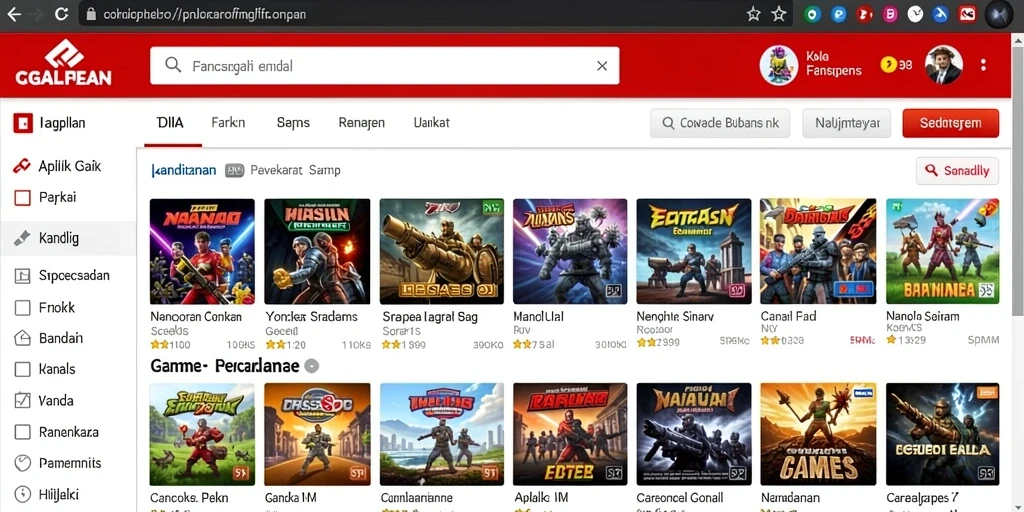Select the Kandlig sidebar item
The width and height of the screenshot is (1024, 512).
coord(68,238)
